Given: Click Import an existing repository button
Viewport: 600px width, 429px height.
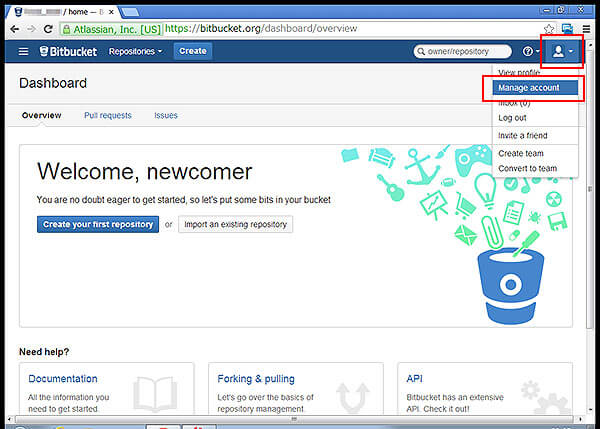Looking at the screenshot, I should pos(235,224).
